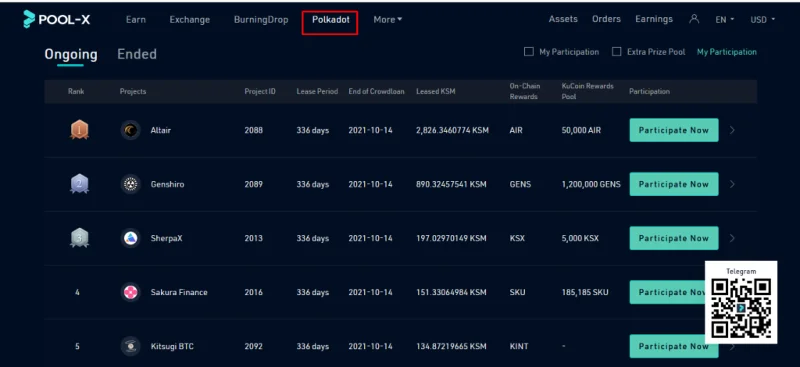The image size is (800, 367).
Task: Click the 5,000 KSX reward value
Action: pos(580,238)
